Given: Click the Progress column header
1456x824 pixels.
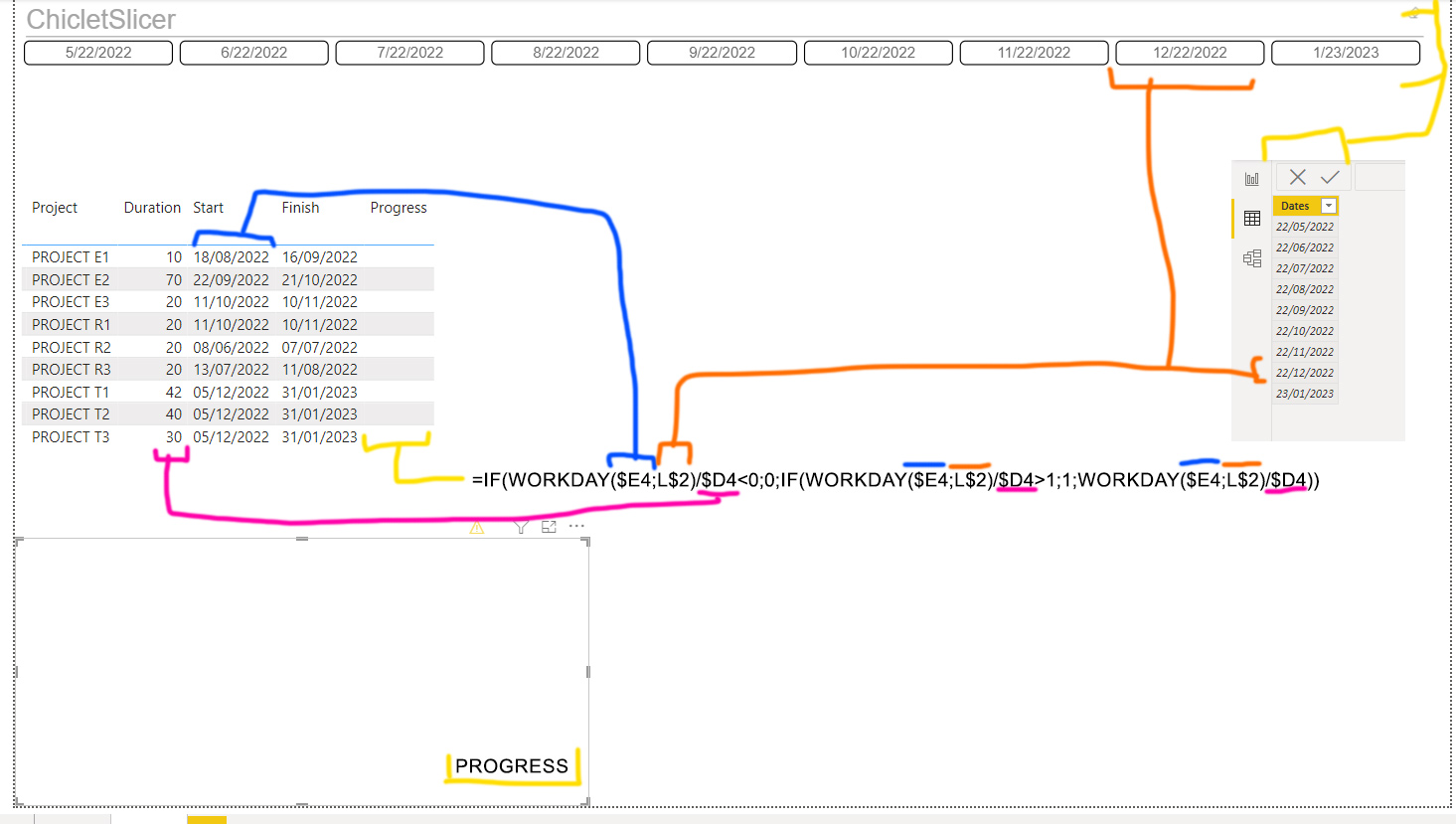Looking at the screenshot, I should (x=399, y=208).
